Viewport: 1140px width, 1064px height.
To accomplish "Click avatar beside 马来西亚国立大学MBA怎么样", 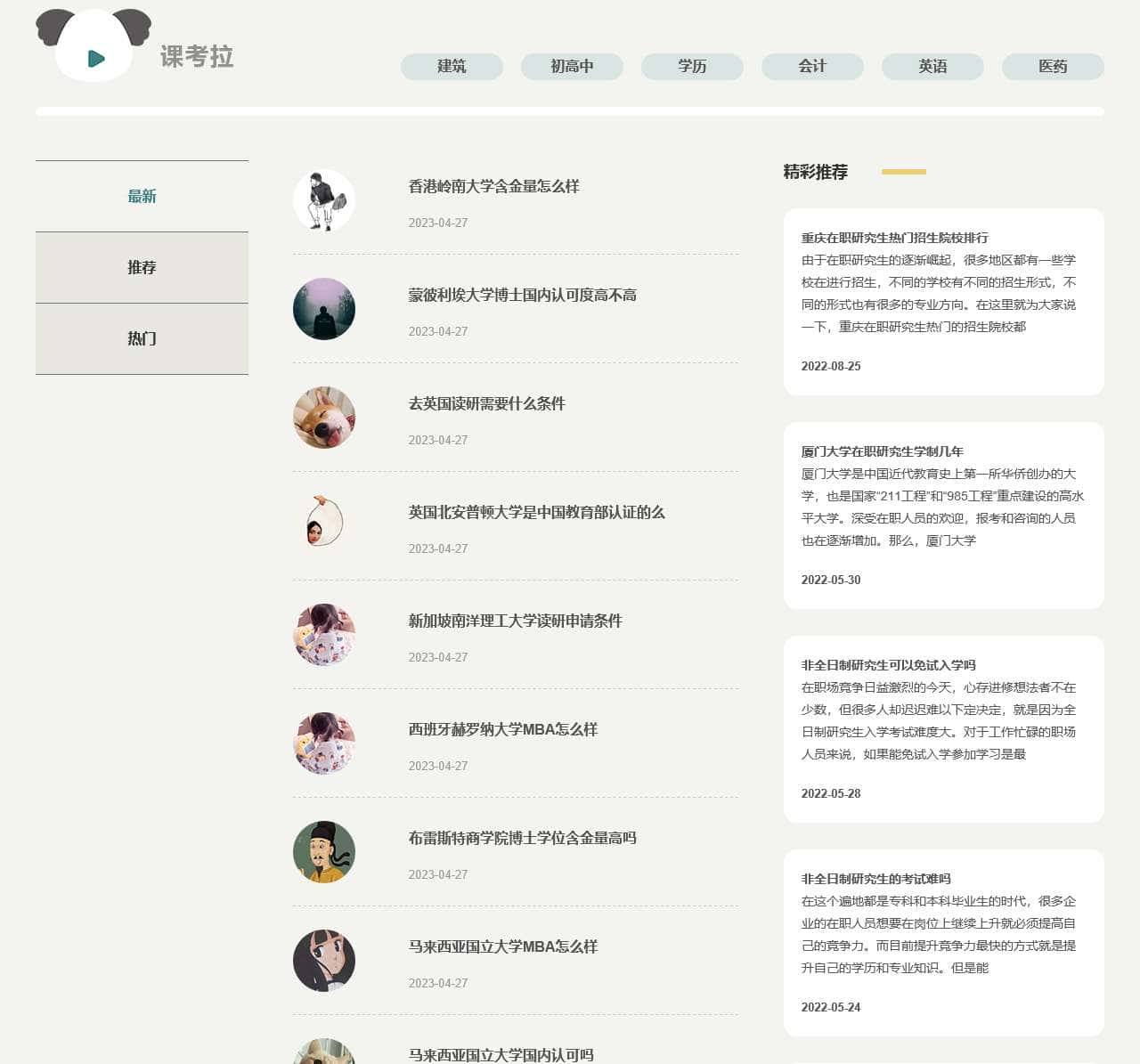I will pos(324,961).
